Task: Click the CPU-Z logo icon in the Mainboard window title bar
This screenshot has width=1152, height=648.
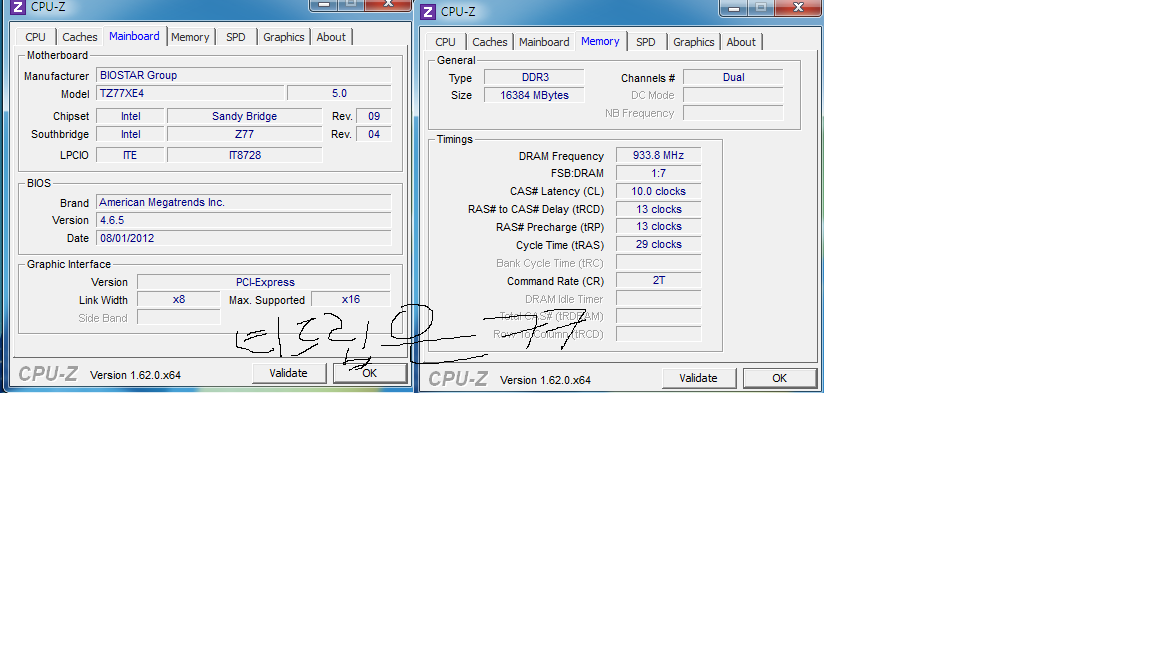Action: pos(17,7)
